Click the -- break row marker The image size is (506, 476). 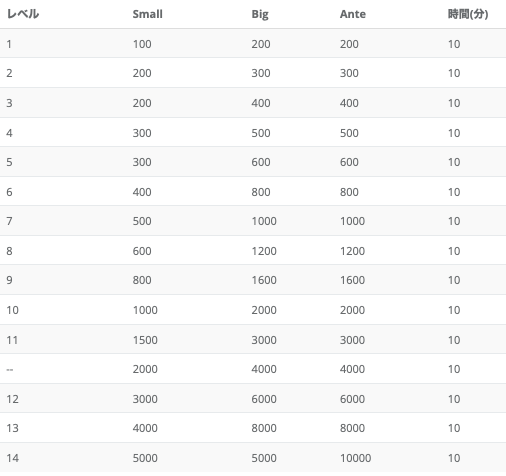click(10, 369)
